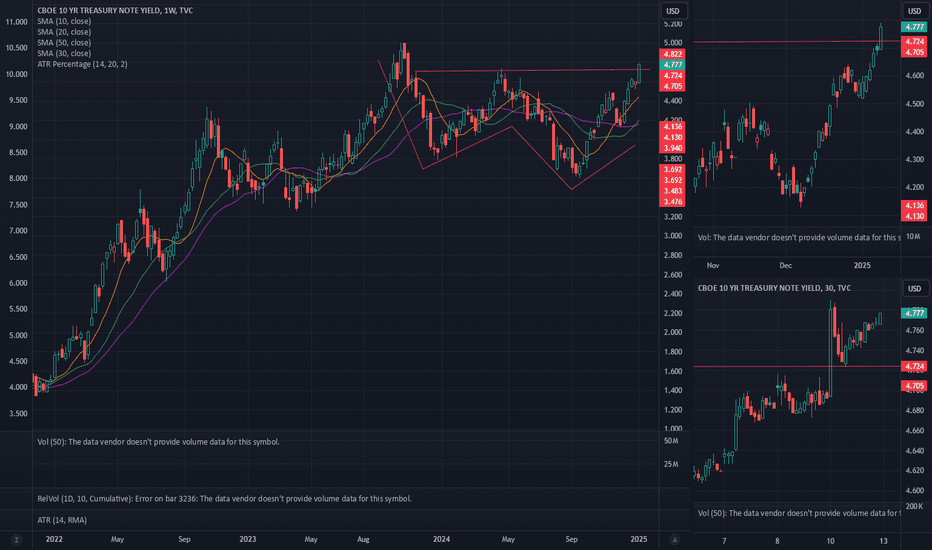
Task: Click the 2022 label on the weekly time axis
Action: (54, 539)
